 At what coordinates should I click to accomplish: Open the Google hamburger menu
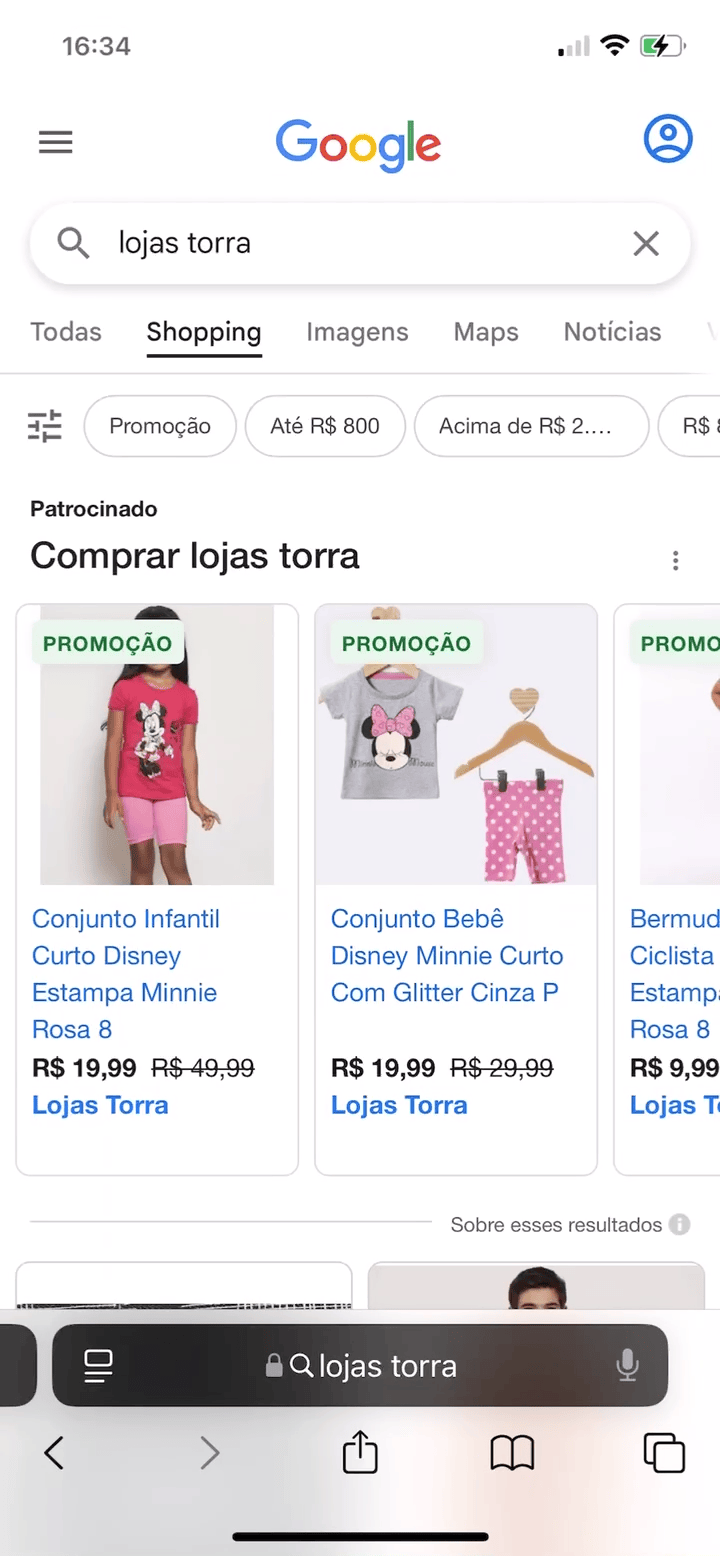click(x=56, y=143)
